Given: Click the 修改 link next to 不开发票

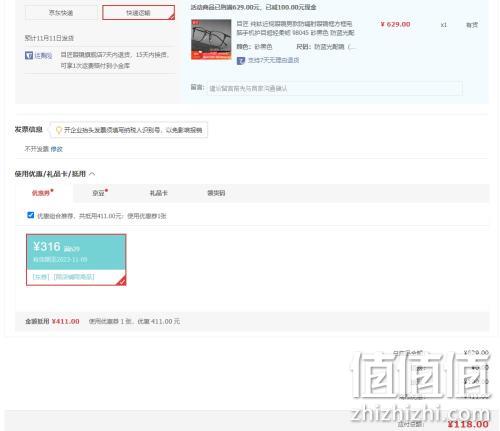Looking at the screenshot, I should [57, 149].
